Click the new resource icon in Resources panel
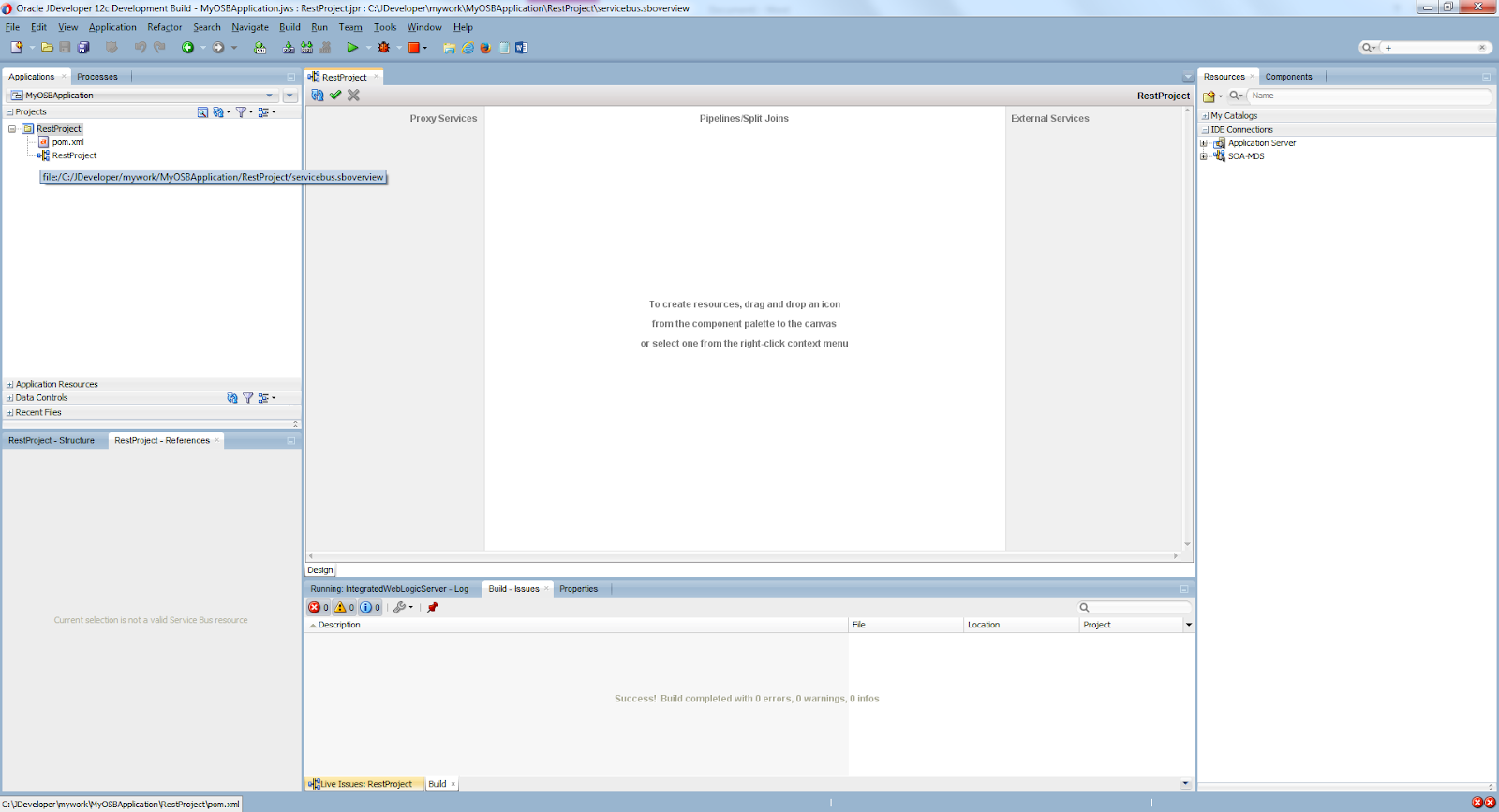 (x=1209, y=96)
